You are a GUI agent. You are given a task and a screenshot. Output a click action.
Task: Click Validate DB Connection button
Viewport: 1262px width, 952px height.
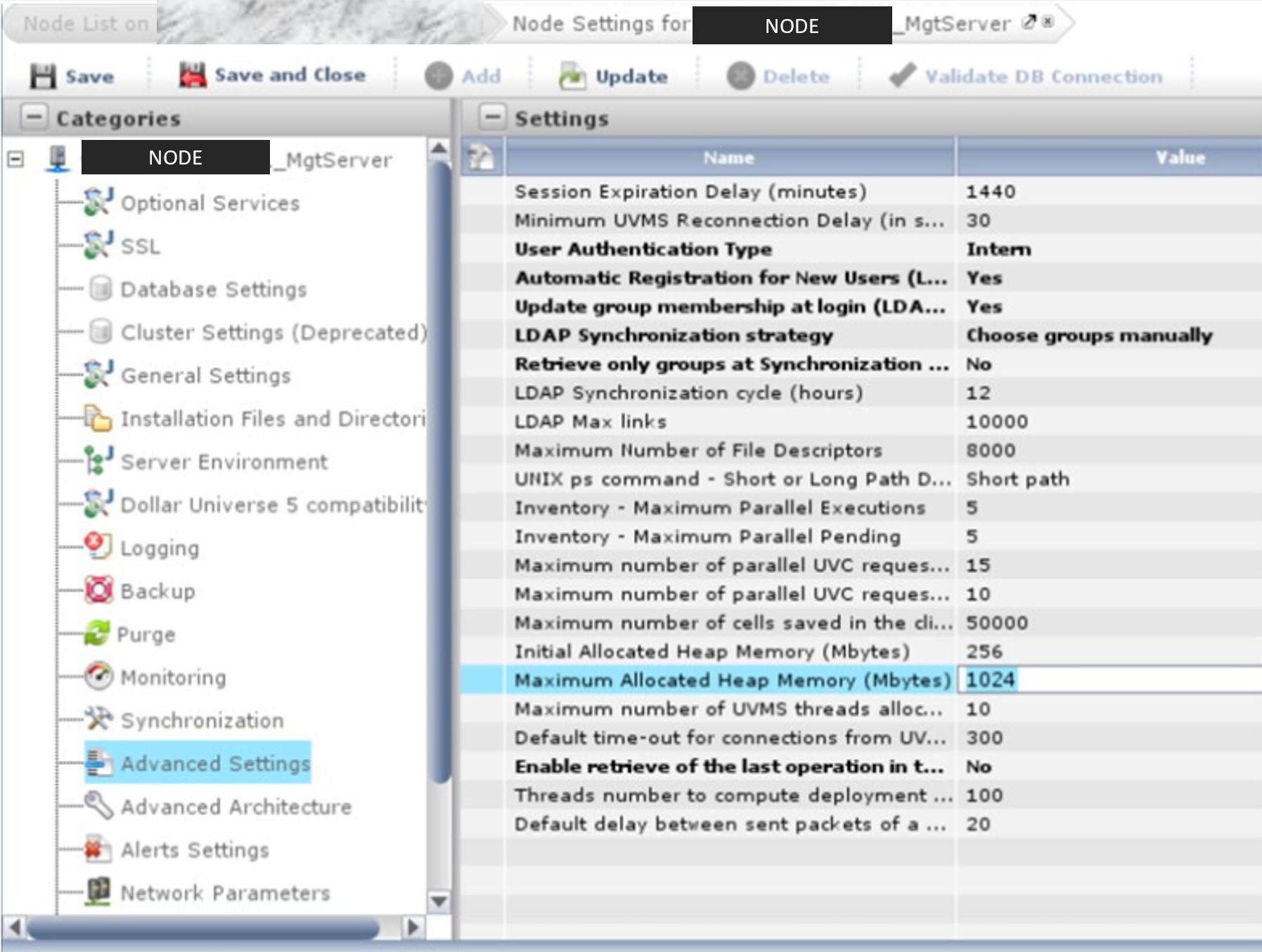(x=1026, y=76)
